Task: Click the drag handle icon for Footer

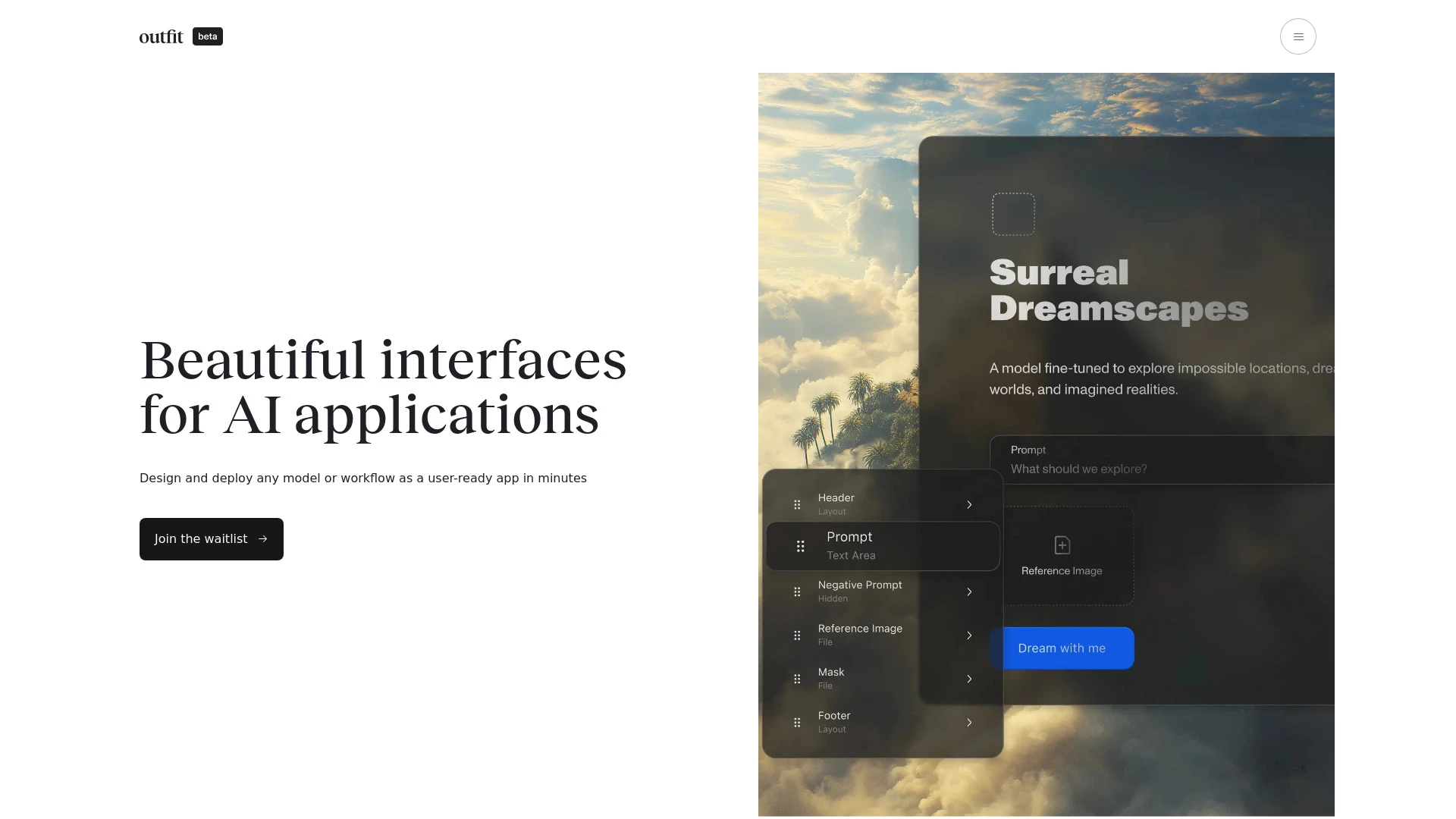Action: (x=797, y=722)
